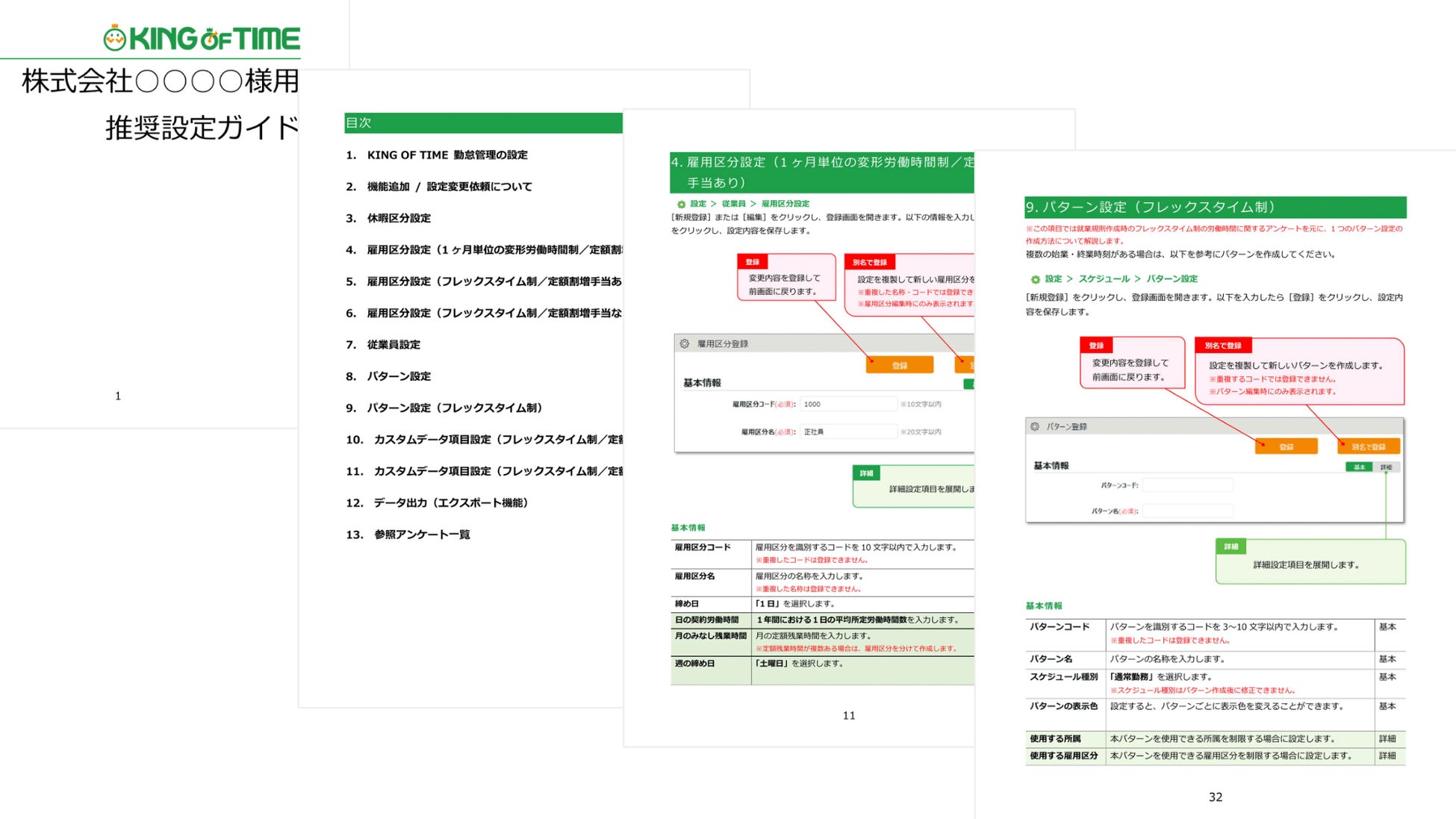1456x819 pixels.
Task: Click the 雇用区分名 field showing 正社員
Action: coord(847,432)
